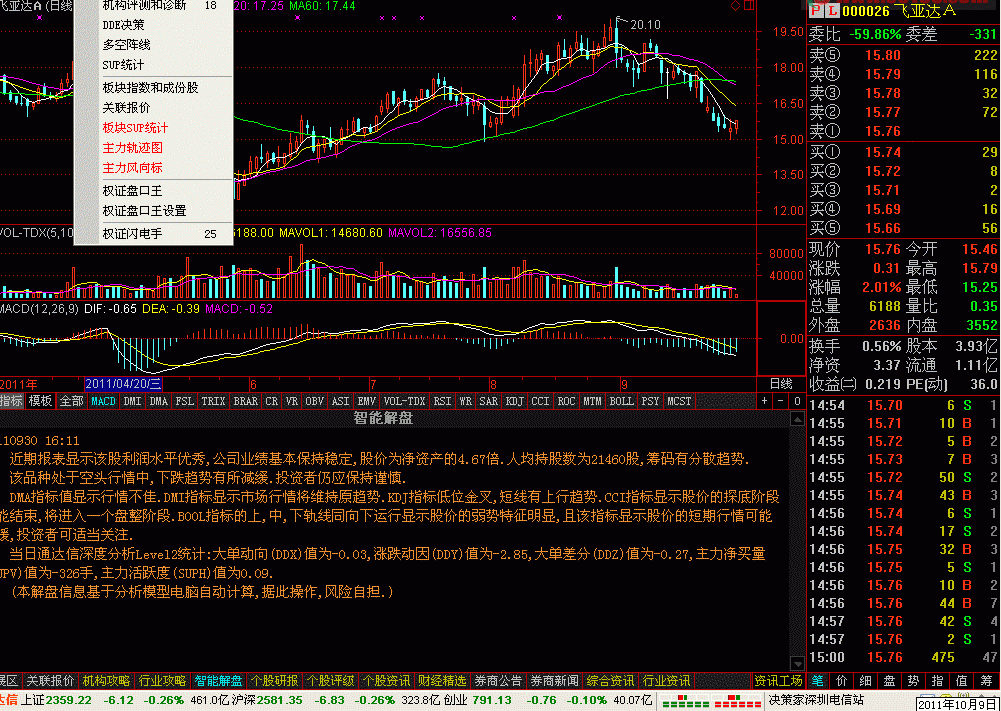Switch to the 模板 tab
Viewport: 1001px width, 711px height.
coord(41,401)
